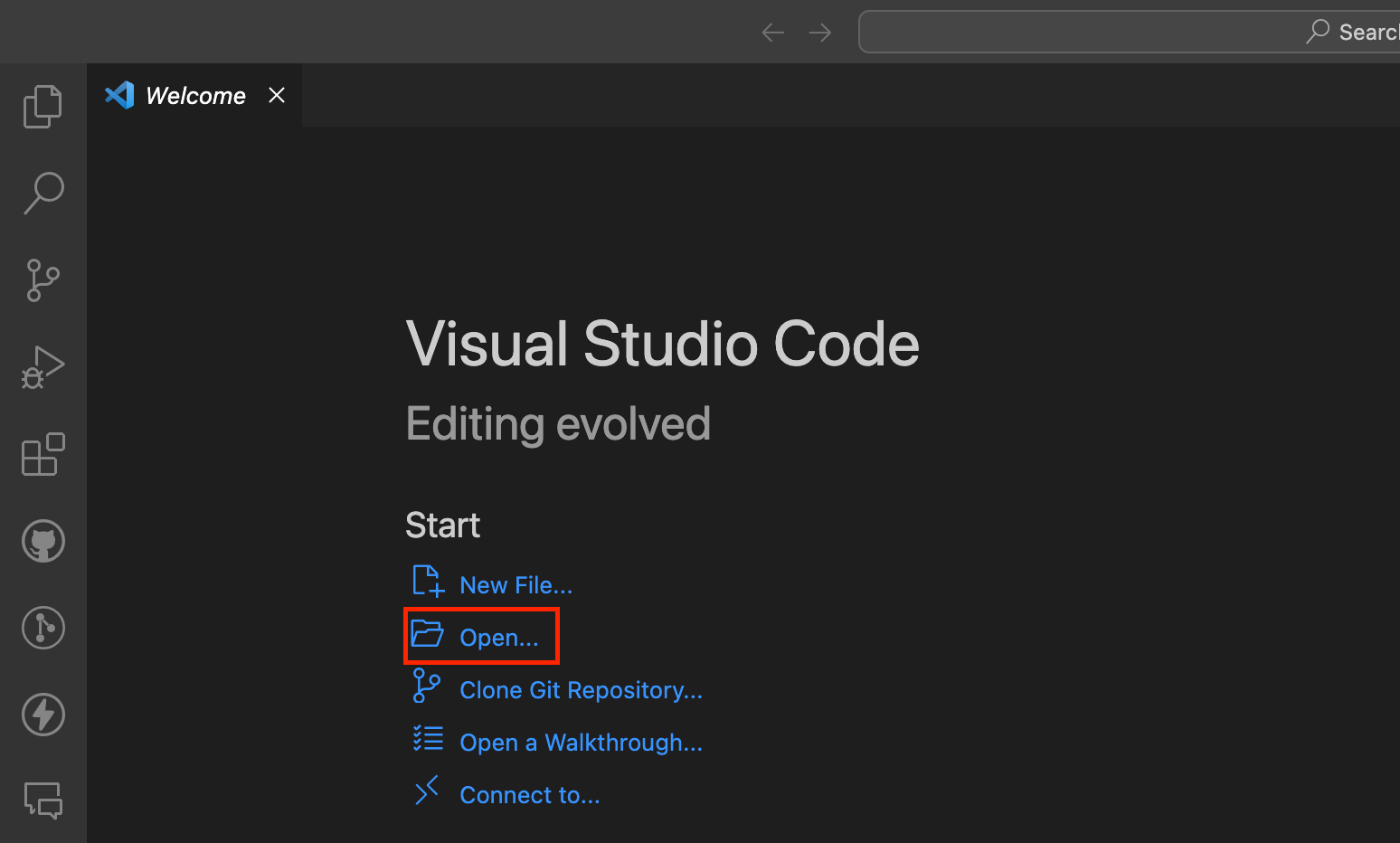Open the Search view in activity bar
1400x843 pixels.
click(x=43, y=194)
